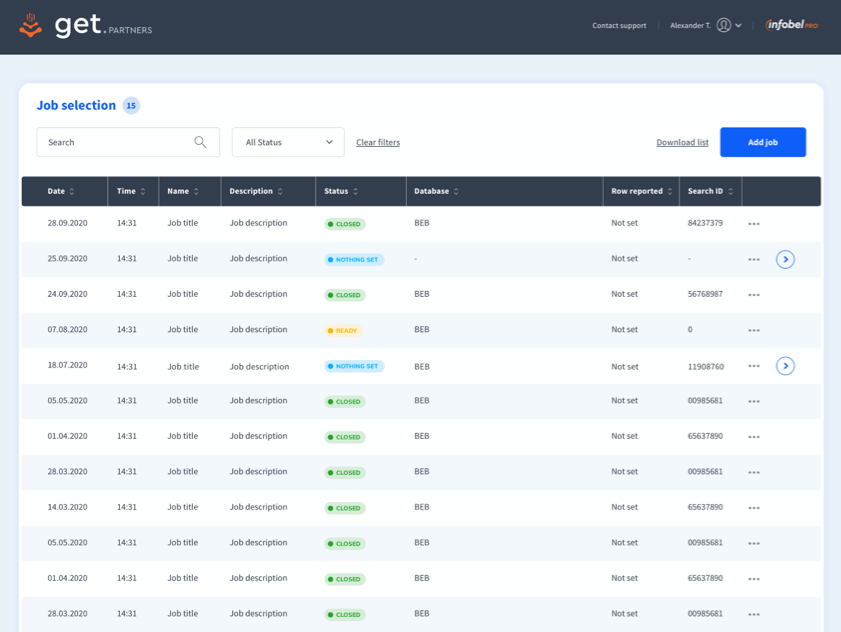Viewport: 841px width, 632px height.
Task: Sort table by Date column
Action: [x=61, y=191]
